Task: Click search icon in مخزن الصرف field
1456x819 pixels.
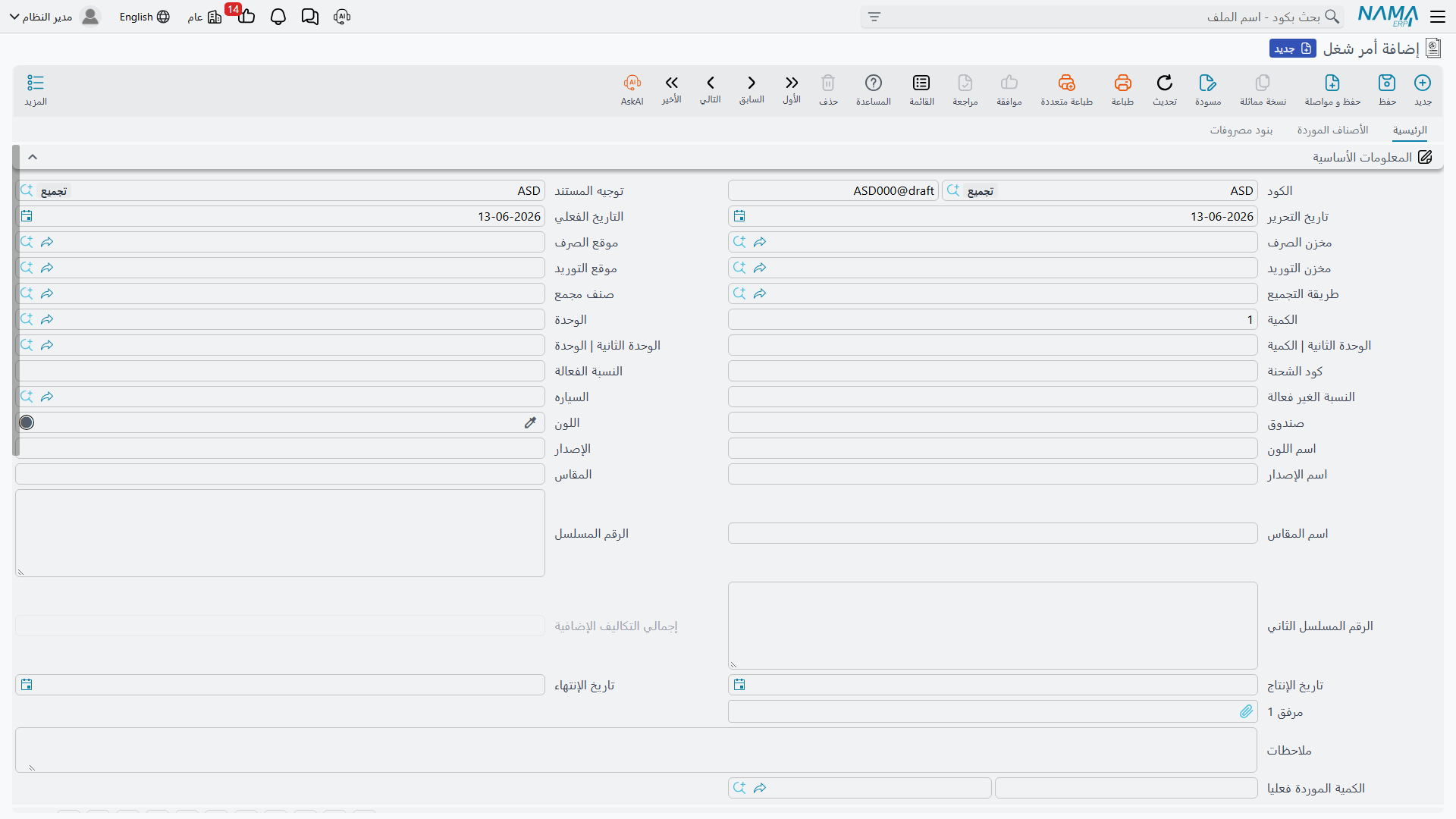Action: [x=739, y=243]
